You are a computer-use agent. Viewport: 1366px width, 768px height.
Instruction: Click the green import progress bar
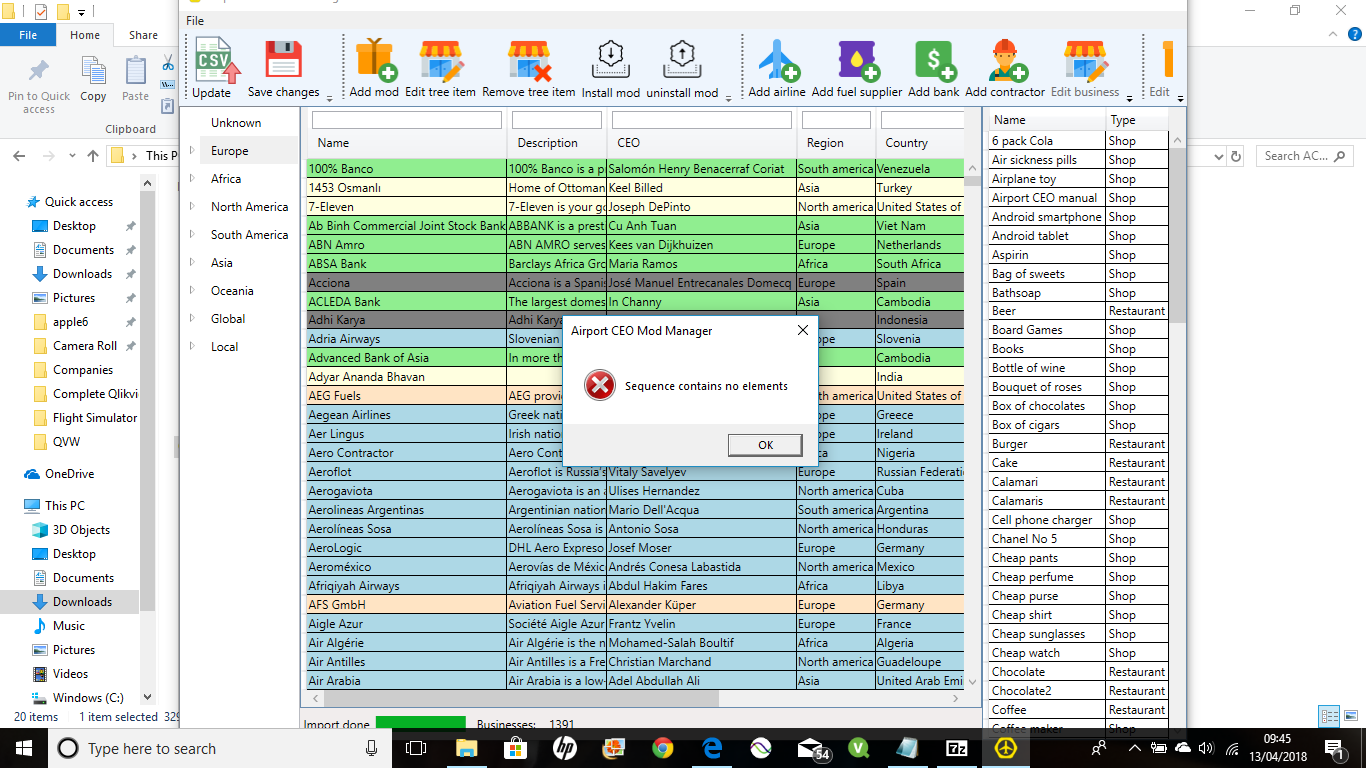pyautogui.click(x=421, y=724)
